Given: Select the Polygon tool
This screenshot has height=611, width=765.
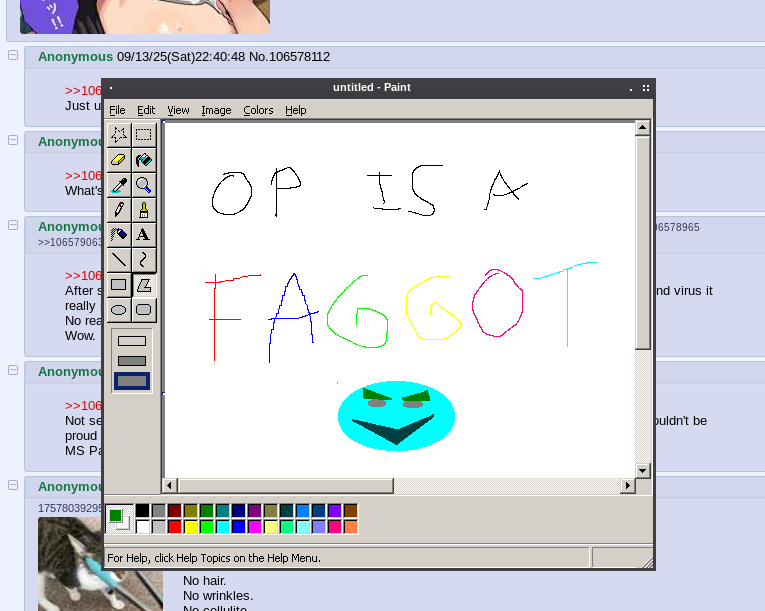Looking at the screenshot, I should 144,285.
